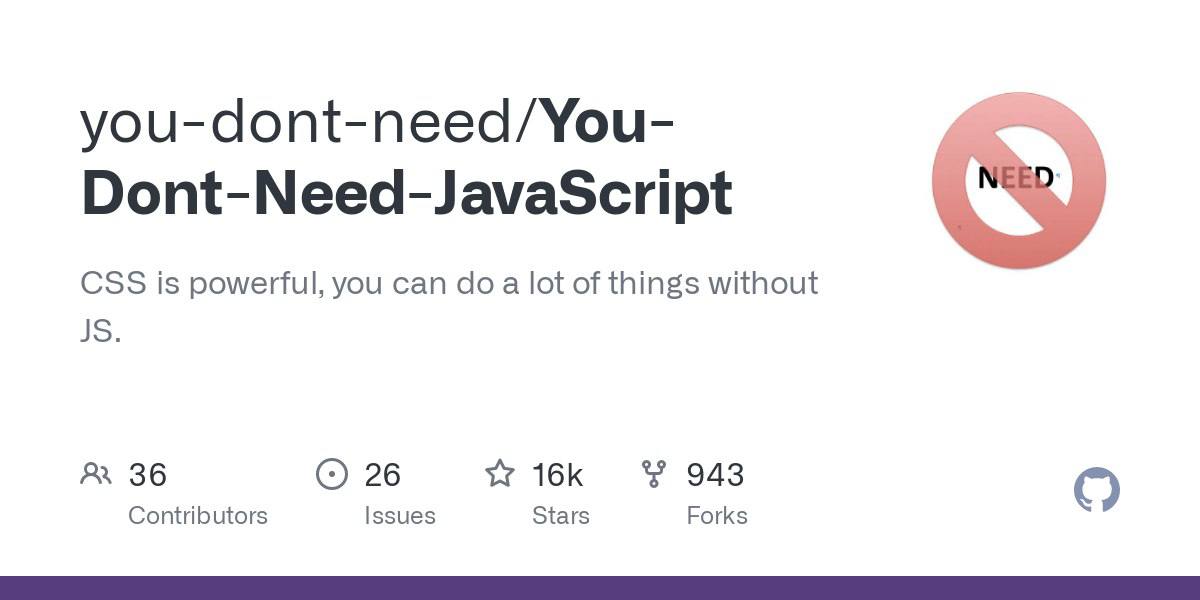Select the 'Forks' label
The width and height of the screenshot is (1200, 600).
click(716, 516)
